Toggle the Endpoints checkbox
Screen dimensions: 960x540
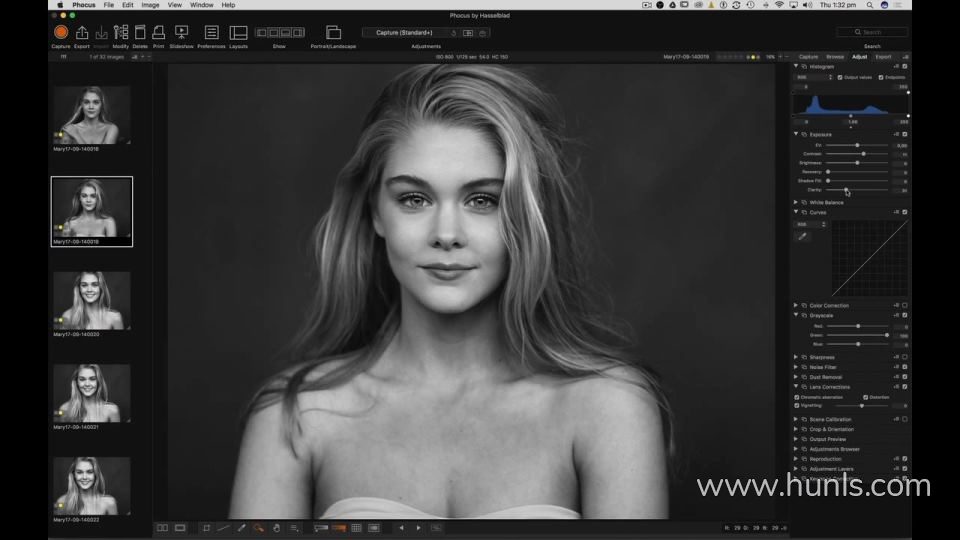pos(881,78)
